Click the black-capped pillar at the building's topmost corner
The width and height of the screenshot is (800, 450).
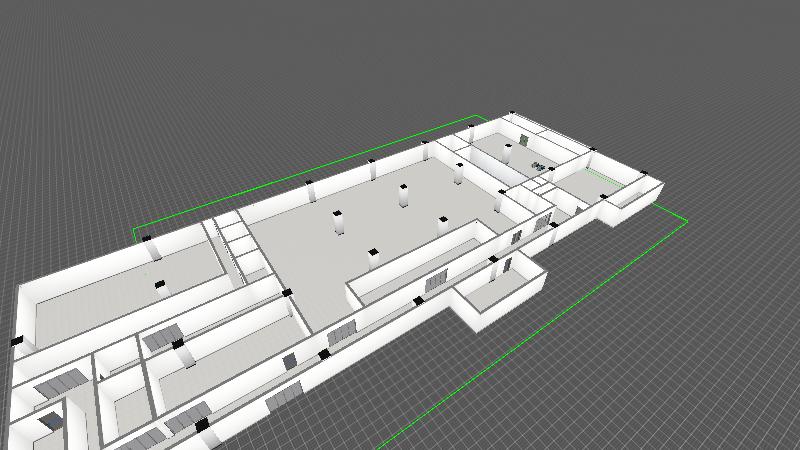click(x=511, y=114)
